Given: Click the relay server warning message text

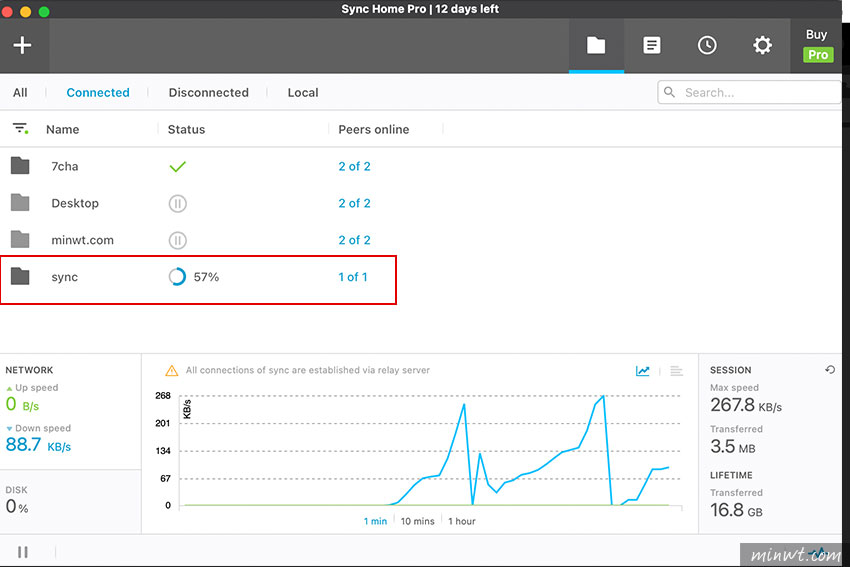Looking at the screenshot, I should pyautogui.click(x=307, y=370).
